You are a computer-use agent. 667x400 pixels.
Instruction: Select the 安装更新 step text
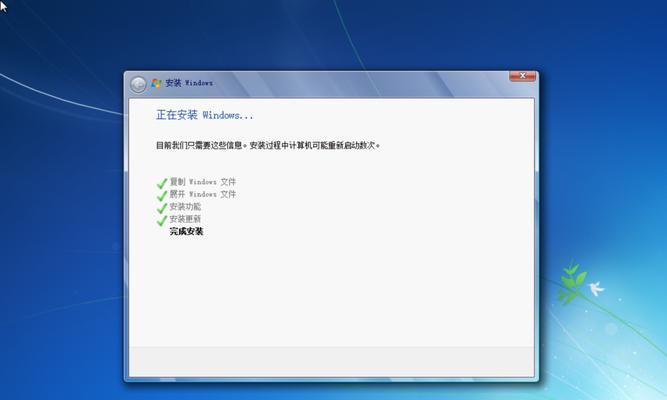(185, 219)
